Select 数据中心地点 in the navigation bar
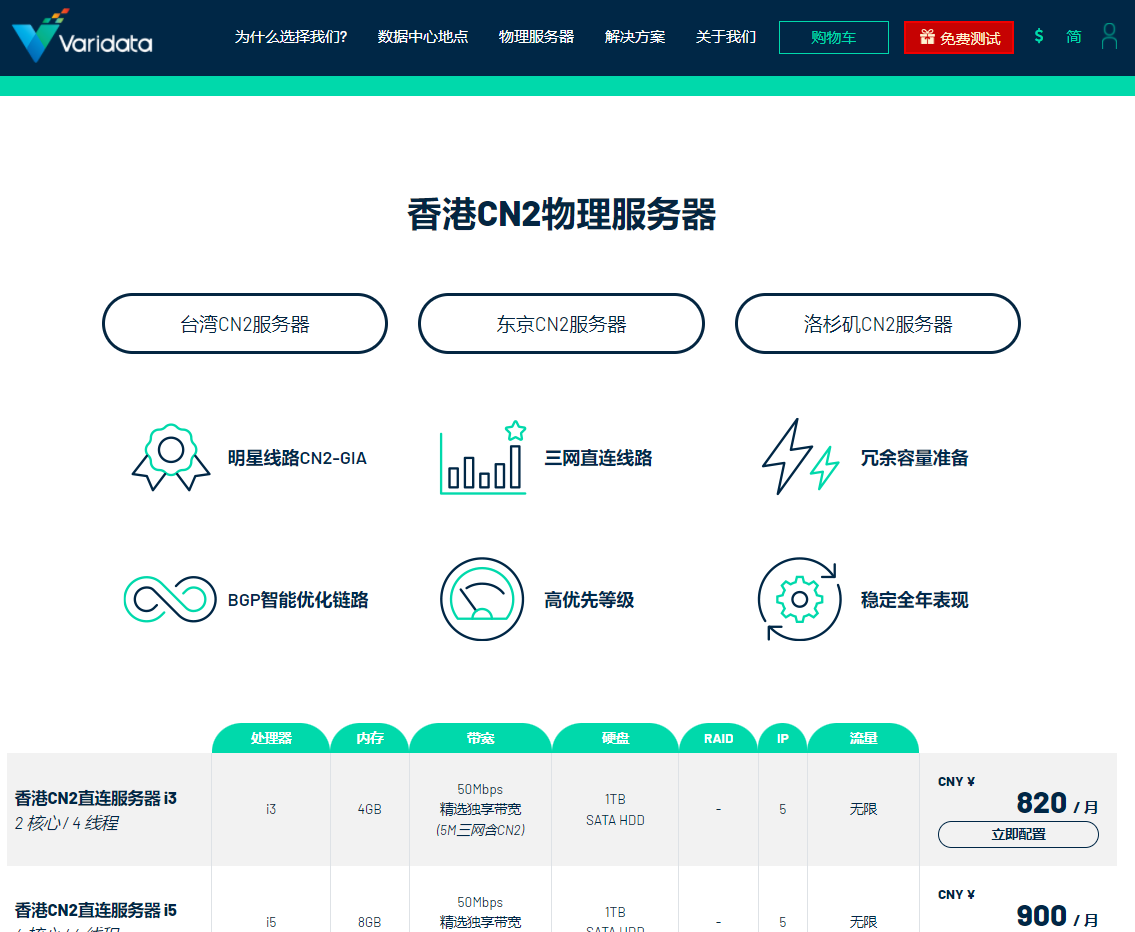1135x932 pixels. click(x=422, y=36)
